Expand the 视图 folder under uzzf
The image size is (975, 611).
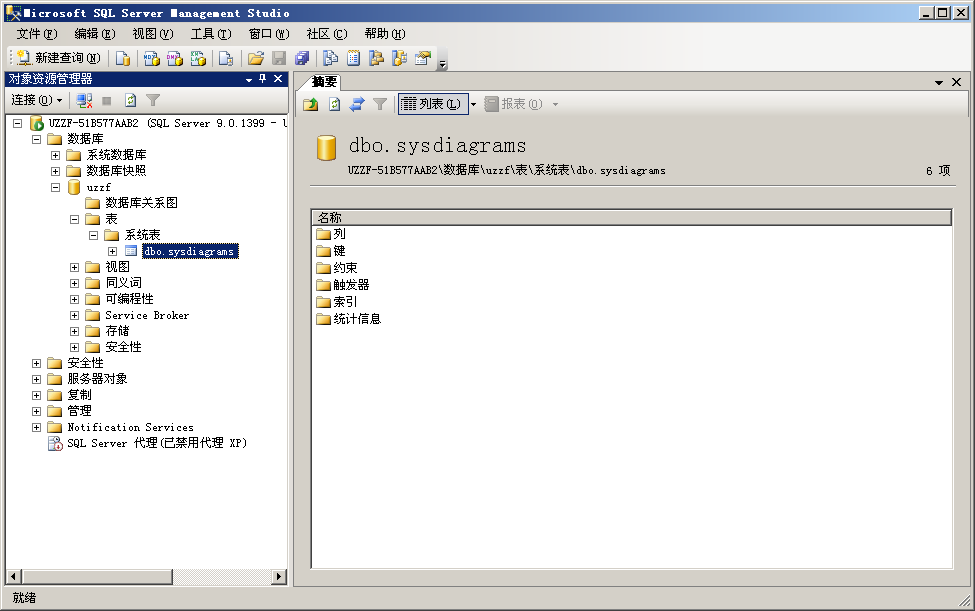click(75, 267)
